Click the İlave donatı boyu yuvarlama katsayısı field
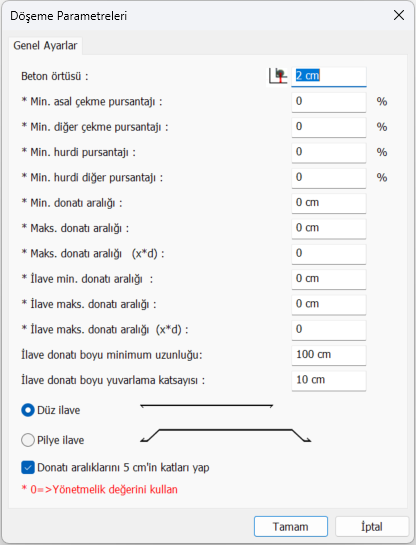The image size is (416, 545). point(329,381)
